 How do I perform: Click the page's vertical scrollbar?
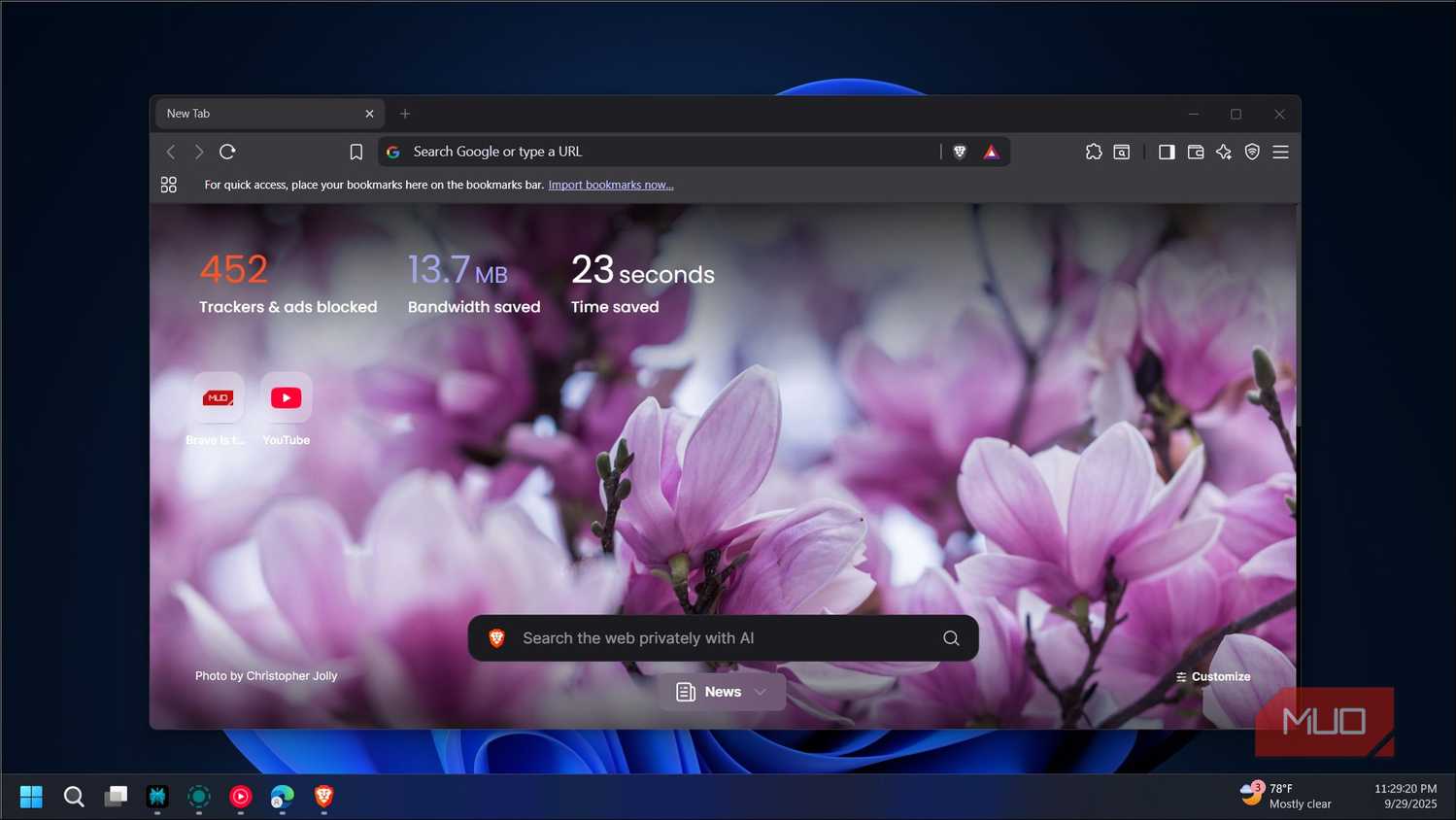click(1298, 316)
